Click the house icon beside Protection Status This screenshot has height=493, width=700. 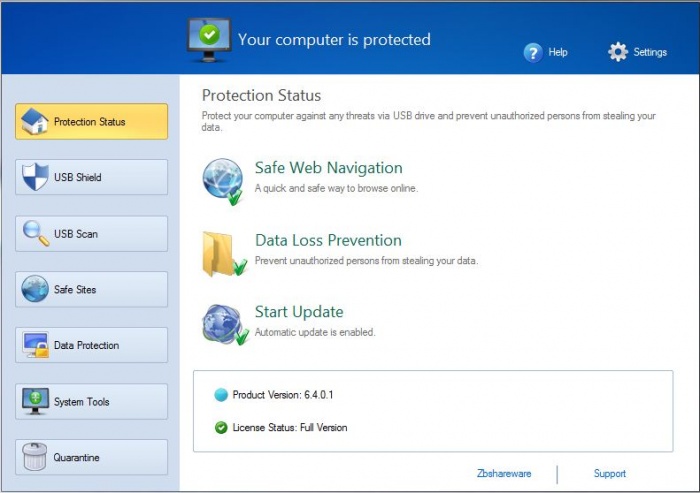pyautogui.click(x=35, y=121)
